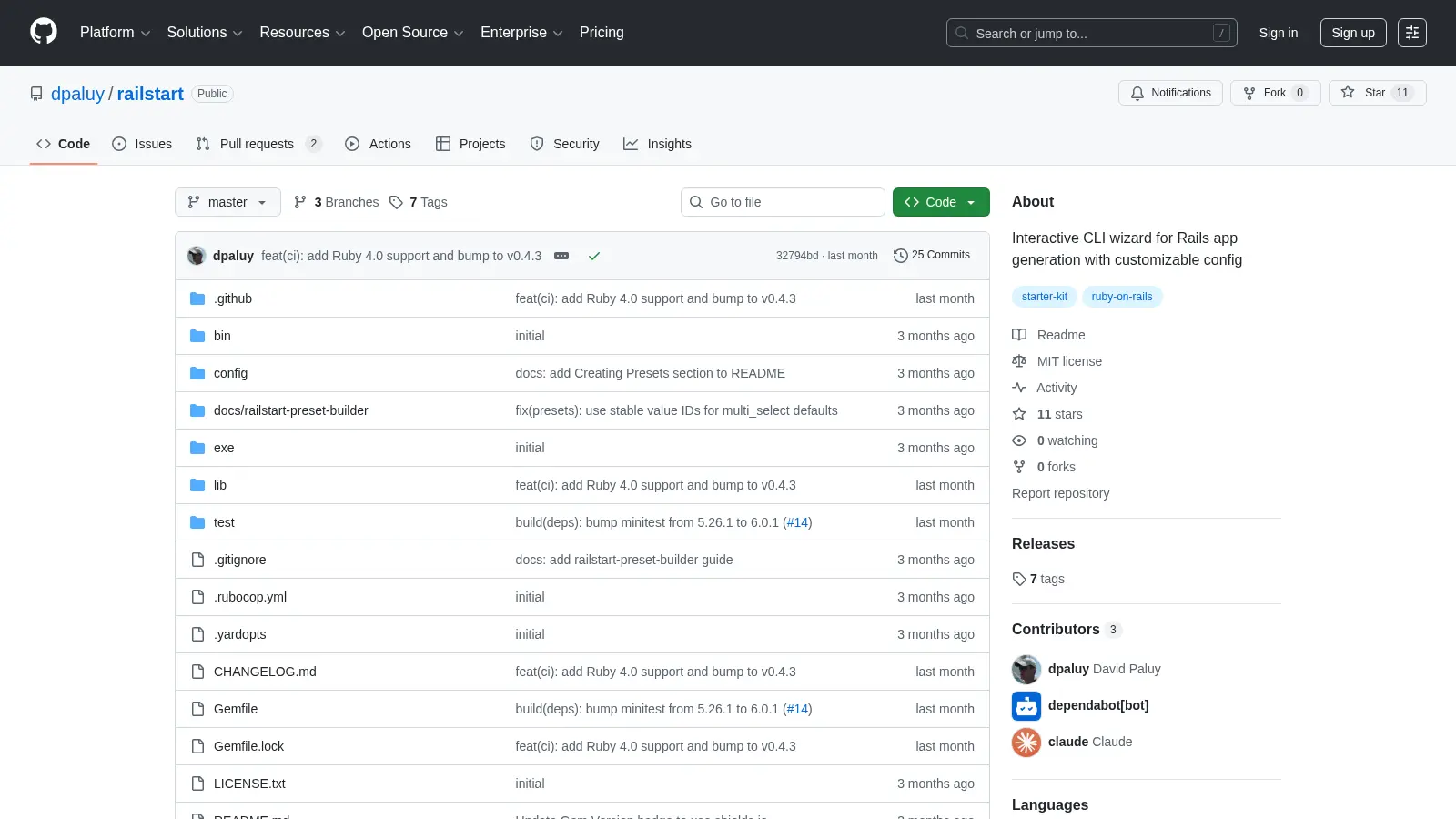Open the LICENSE.txt file

tap(249, 784)
